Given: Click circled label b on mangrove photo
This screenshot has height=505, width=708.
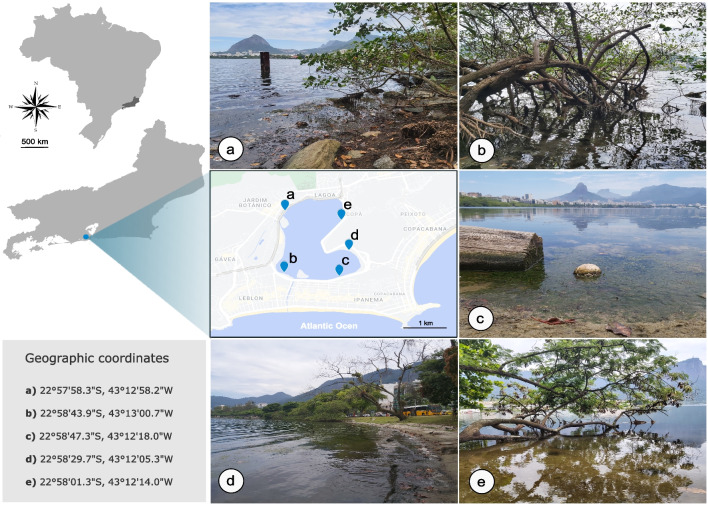Looking at the screenshot, I should tap(481, 150).
